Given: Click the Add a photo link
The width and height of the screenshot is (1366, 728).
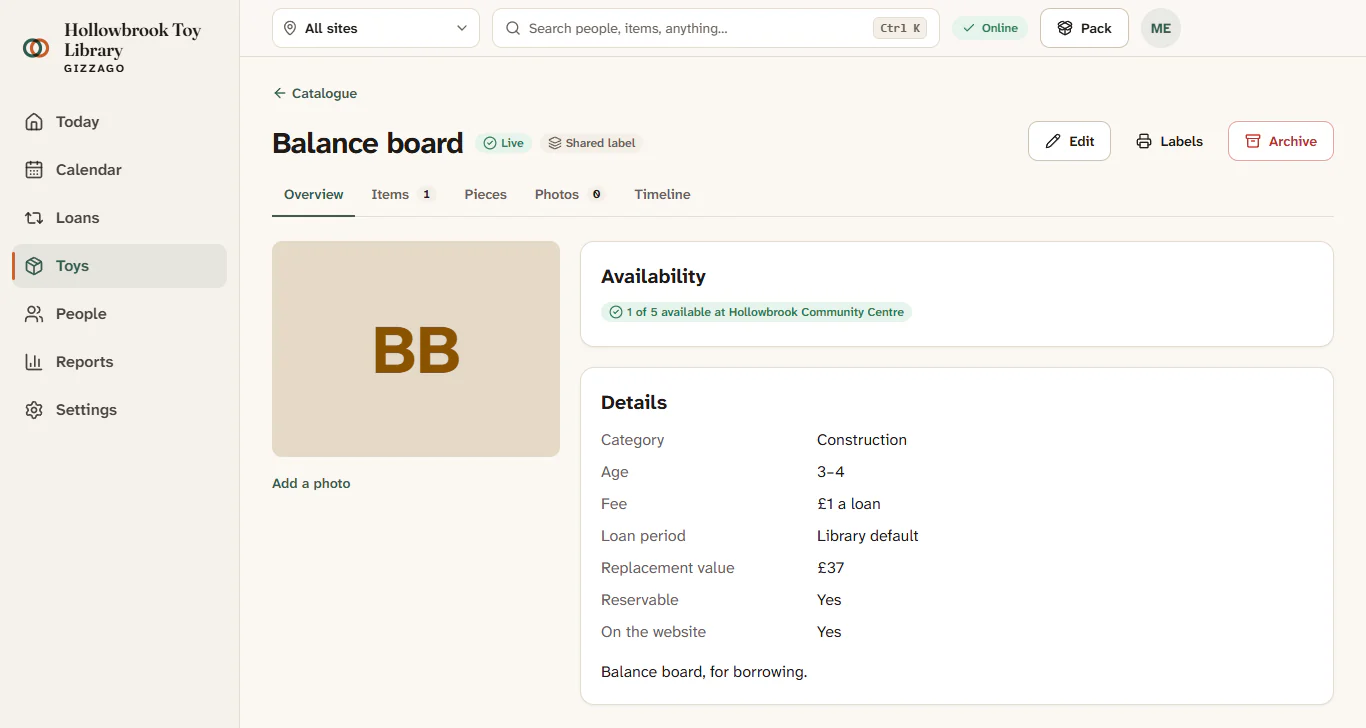Looking at the screenshot, I should (x=311, y=483).
